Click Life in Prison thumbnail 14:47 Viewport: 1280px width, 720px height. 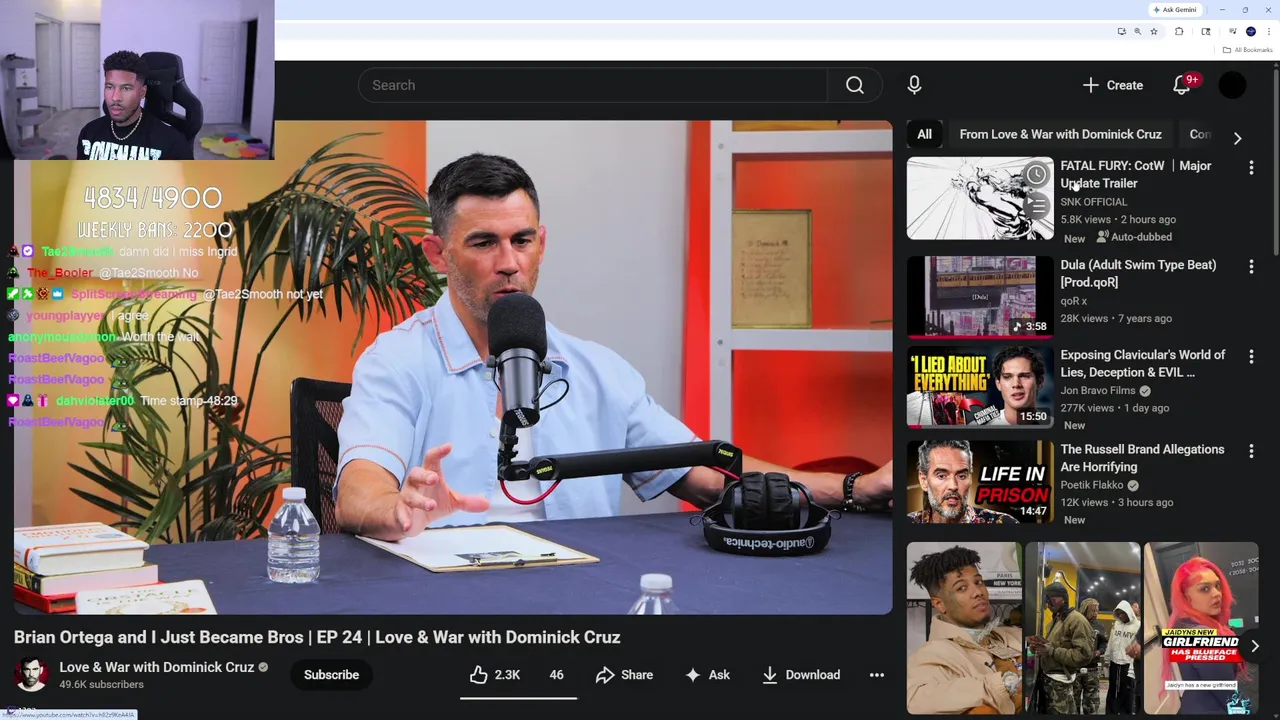tap(980, 482)
